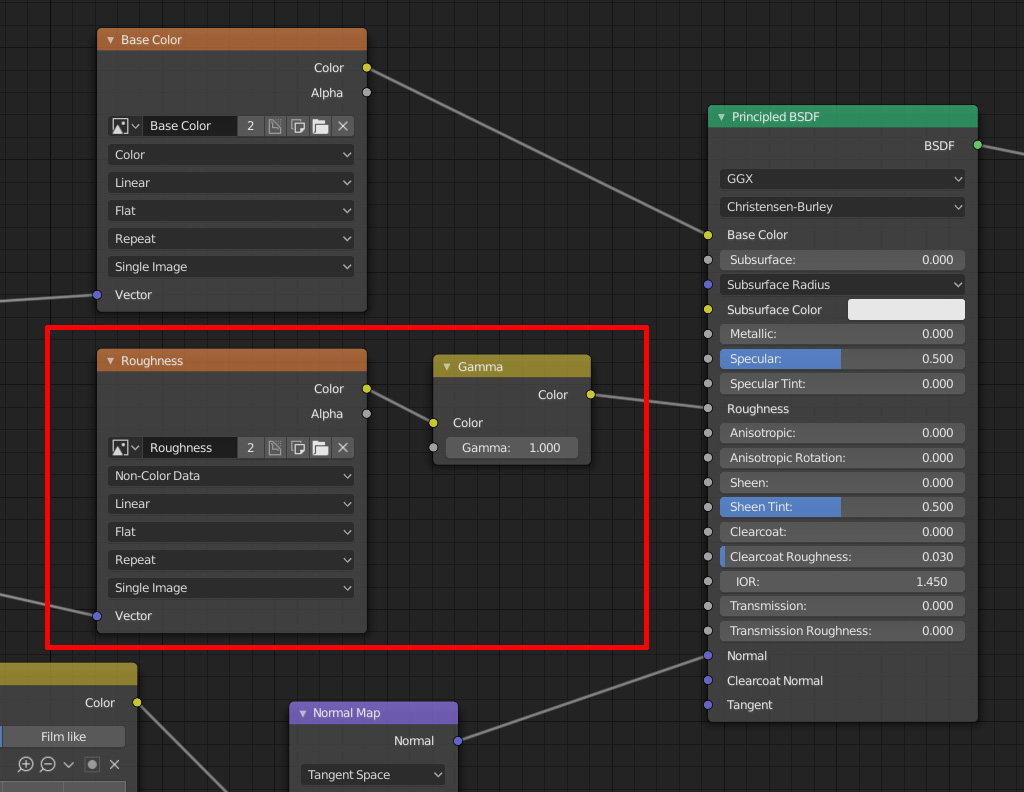1024x792 pixels.
Task: Click Clearcoat slider
Action: point(842,531)
